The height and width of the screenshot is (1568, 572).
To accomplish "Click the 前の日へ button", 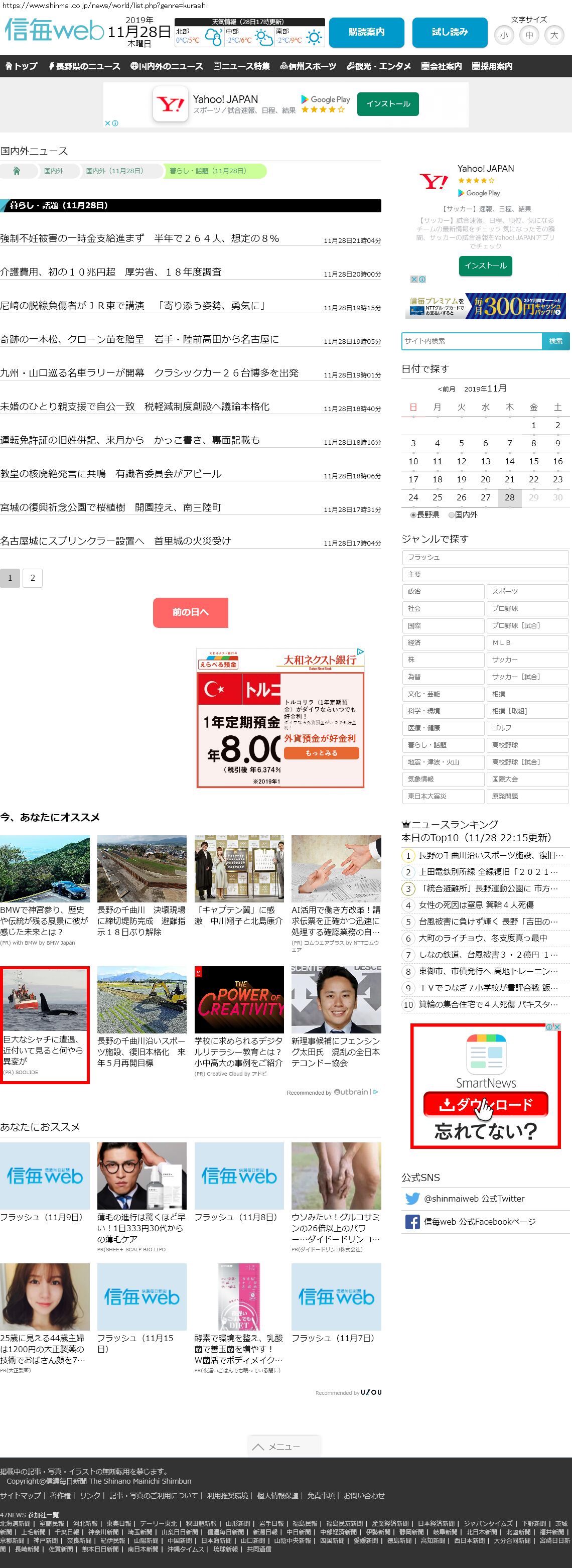I will point(190,612).
